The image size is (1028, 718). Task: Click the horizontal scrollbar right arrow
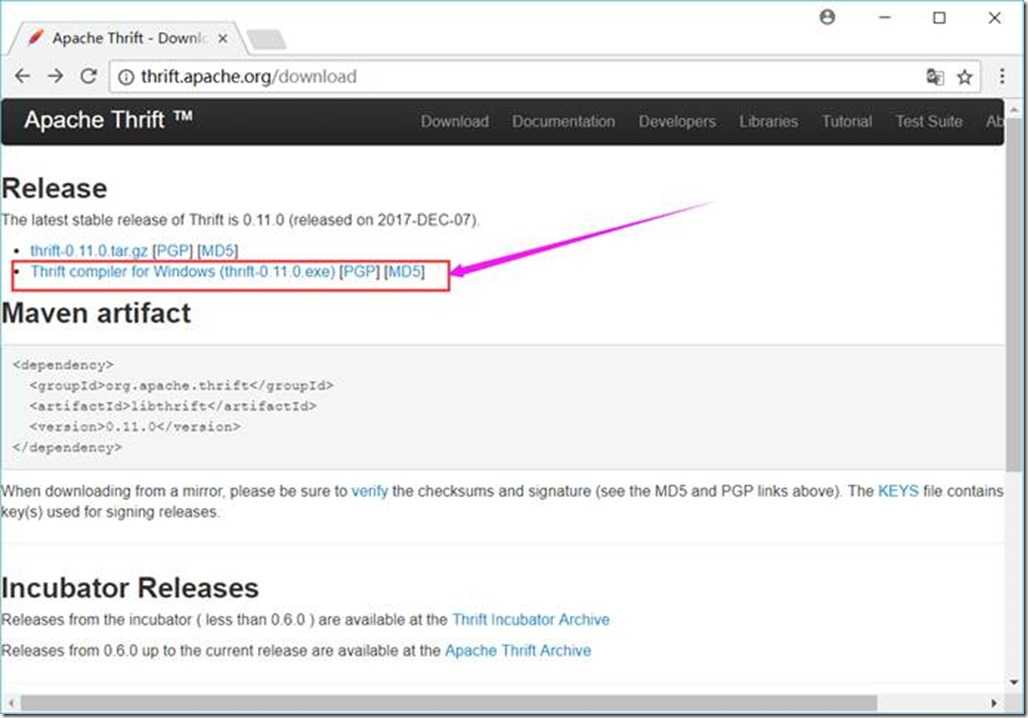pos(994,703)
